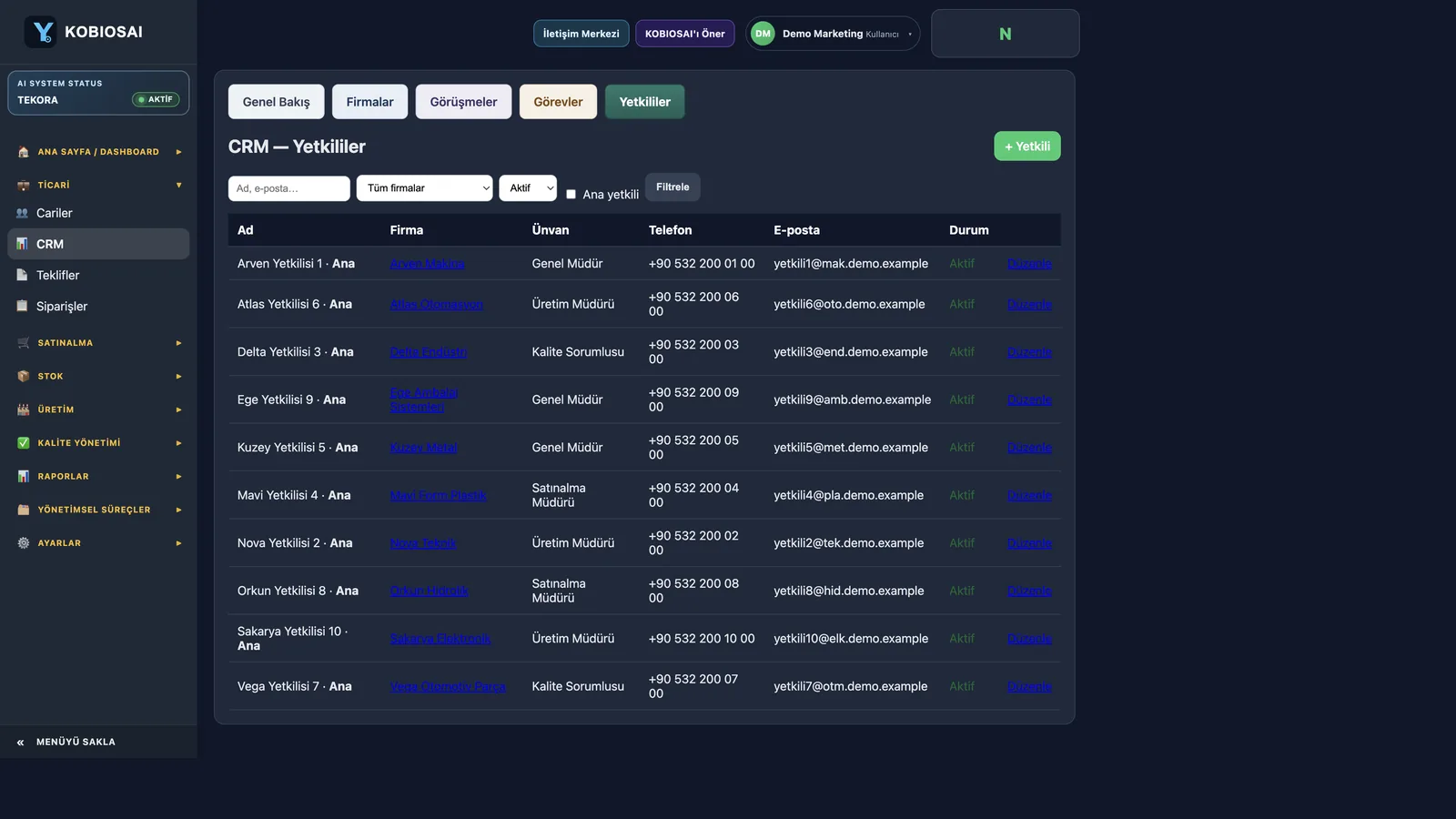Click Düzenle for Arven Yetkilisi 1

click(x=1029, y=264)
